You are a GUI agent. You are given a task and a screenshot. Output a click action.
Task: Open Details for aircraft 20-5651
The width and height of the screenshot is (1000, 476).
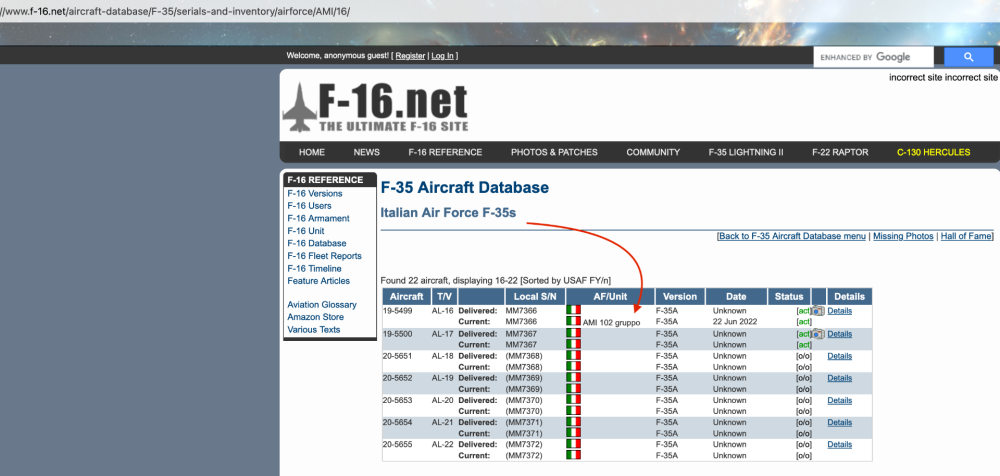point(839,356)
